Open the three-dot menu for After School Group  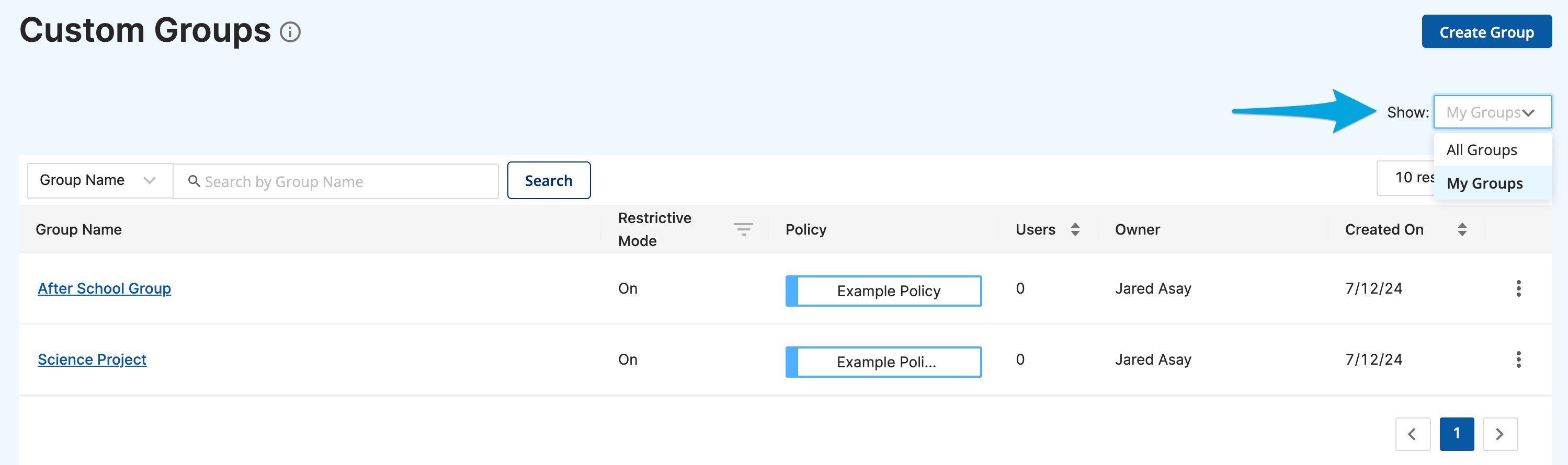pyautogui.click(x=1518, y=288)
